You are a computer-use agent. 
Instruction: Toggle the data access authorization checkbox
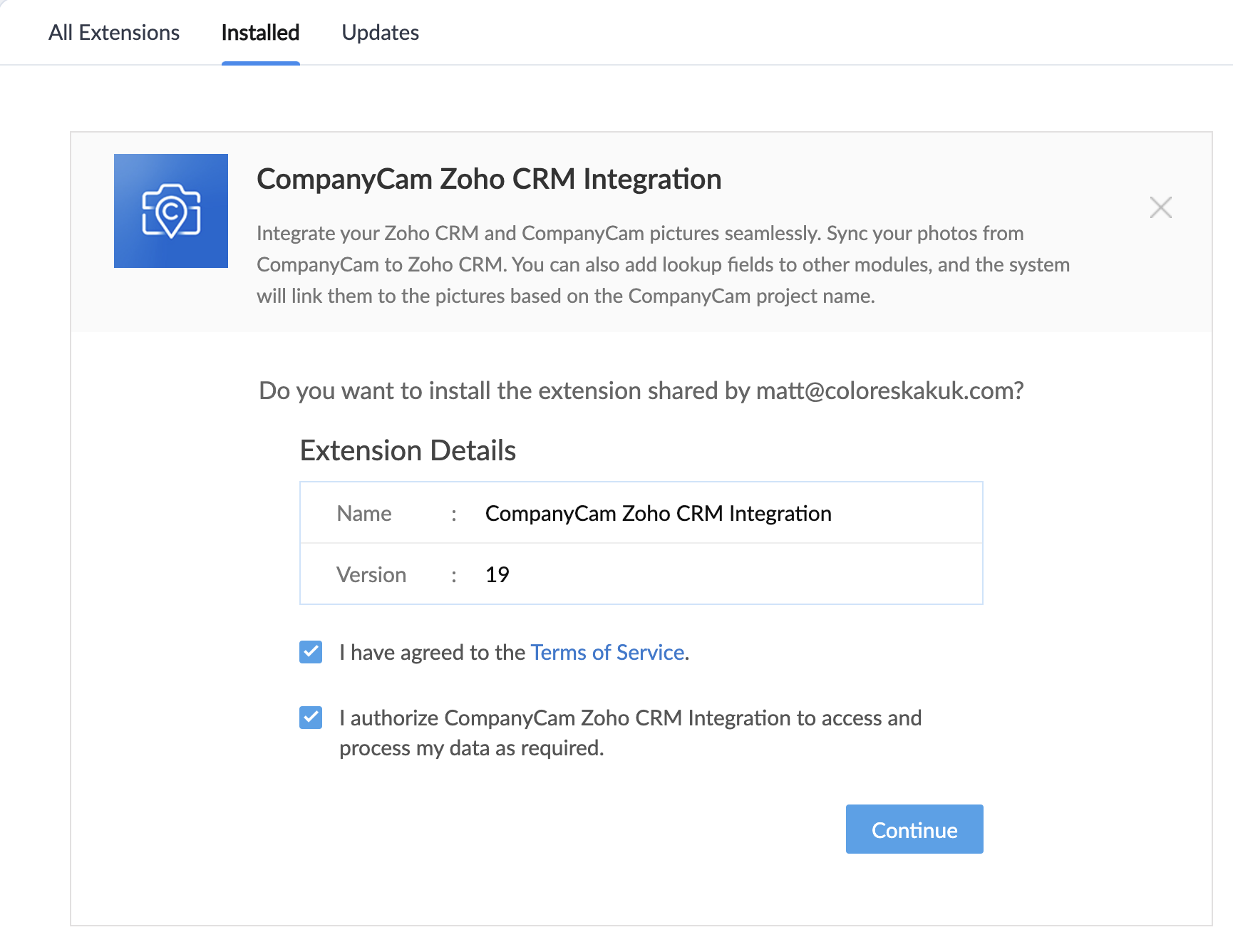click(x=311, y=718)
